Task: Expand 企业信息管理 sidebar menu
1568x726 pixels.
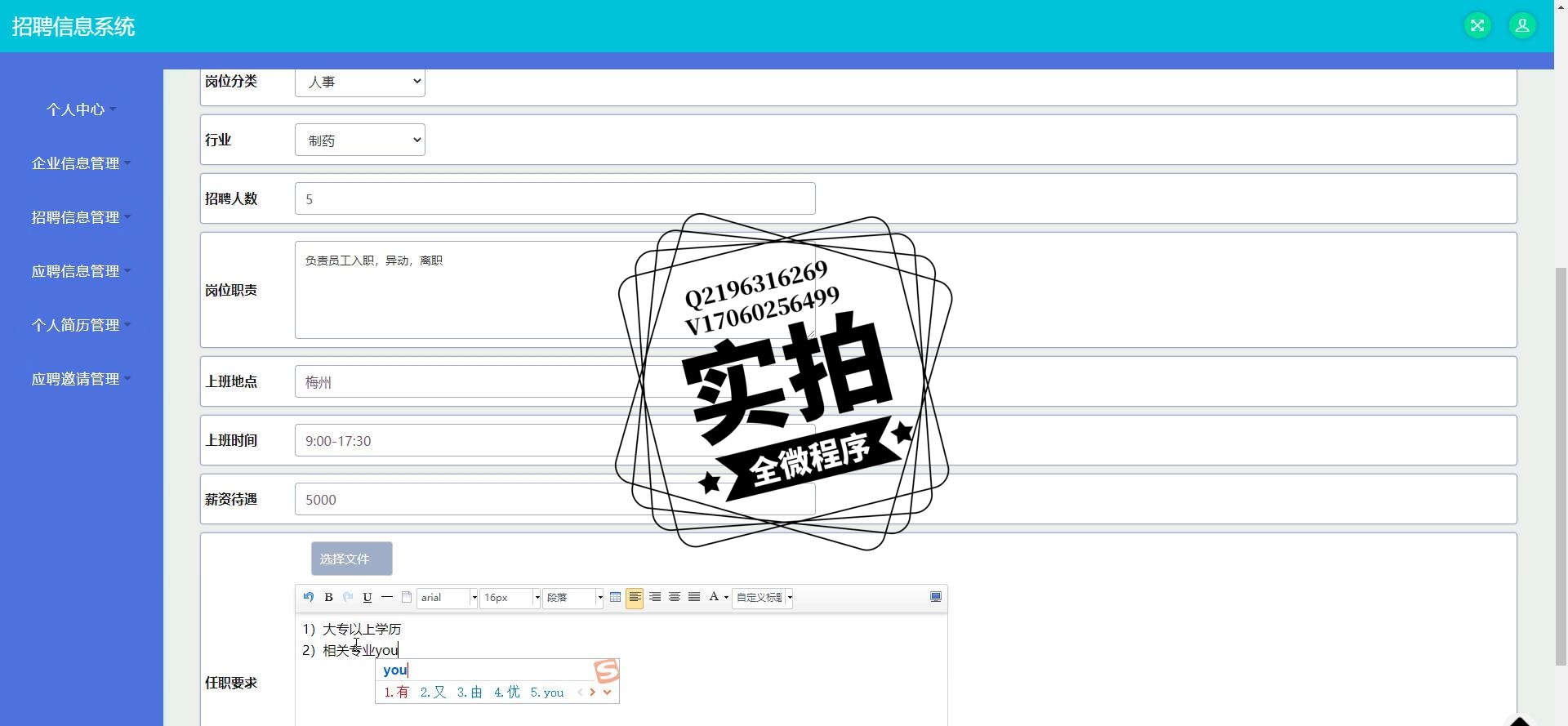Action: point(81,163)
